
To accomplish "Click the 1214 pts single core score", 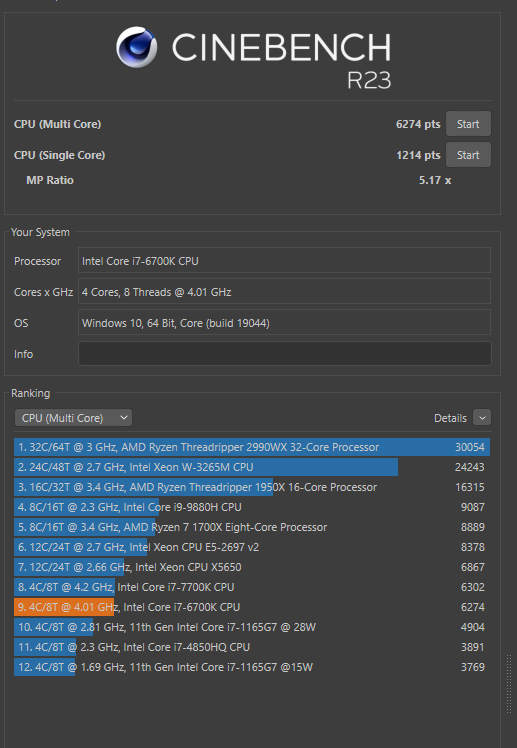I will (x=418, y=155).
